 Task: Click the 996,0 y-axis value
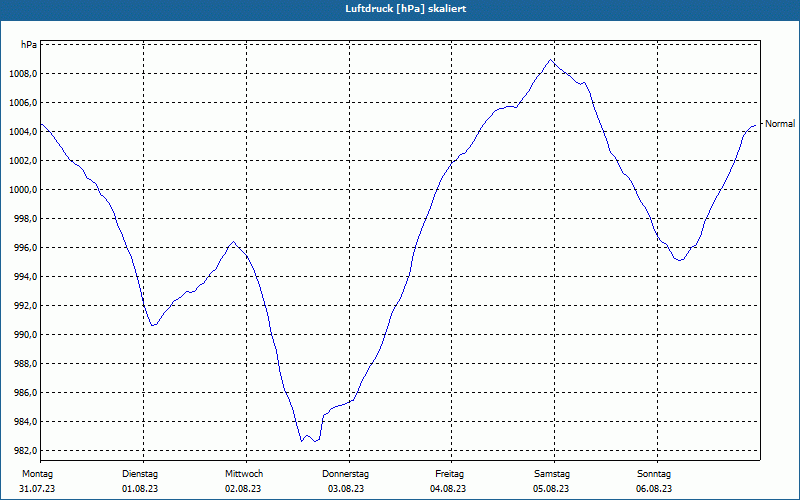pyautogui.click(x=25, y=248)
